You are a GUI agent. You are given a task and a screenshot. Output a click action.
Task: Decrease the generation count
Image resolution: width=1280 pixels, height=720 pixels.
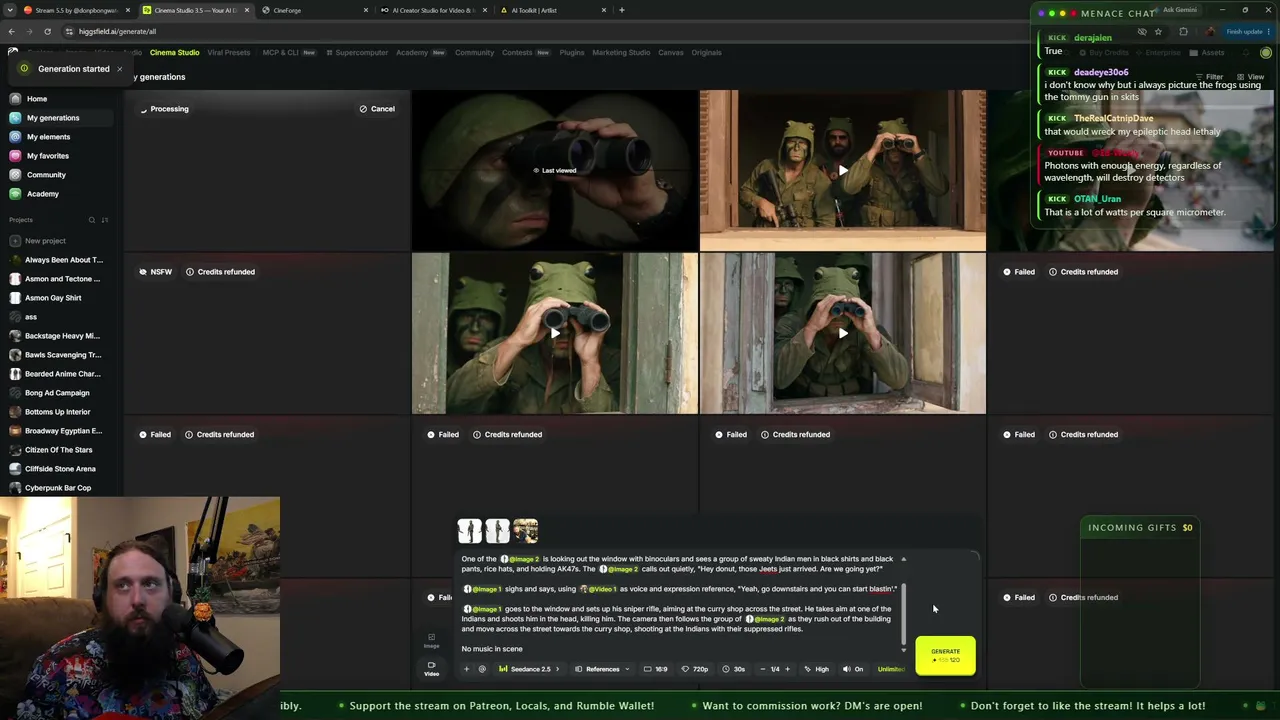(763, 669)
